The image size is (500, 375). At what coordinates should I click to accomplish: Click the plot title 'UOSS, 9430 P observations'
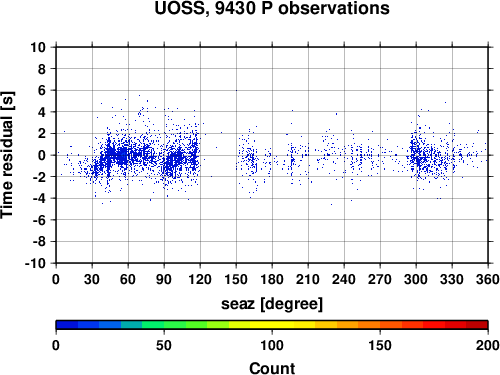tap(272, 8)
